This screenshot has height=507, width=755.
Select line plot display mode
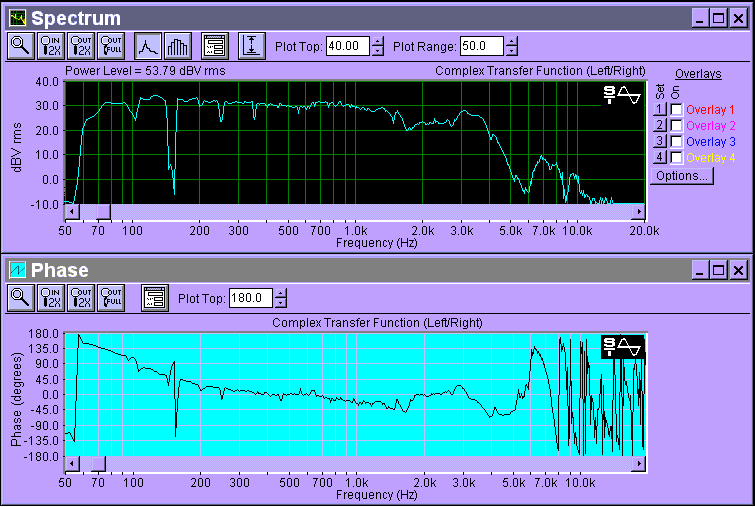[x=148, y=45]
